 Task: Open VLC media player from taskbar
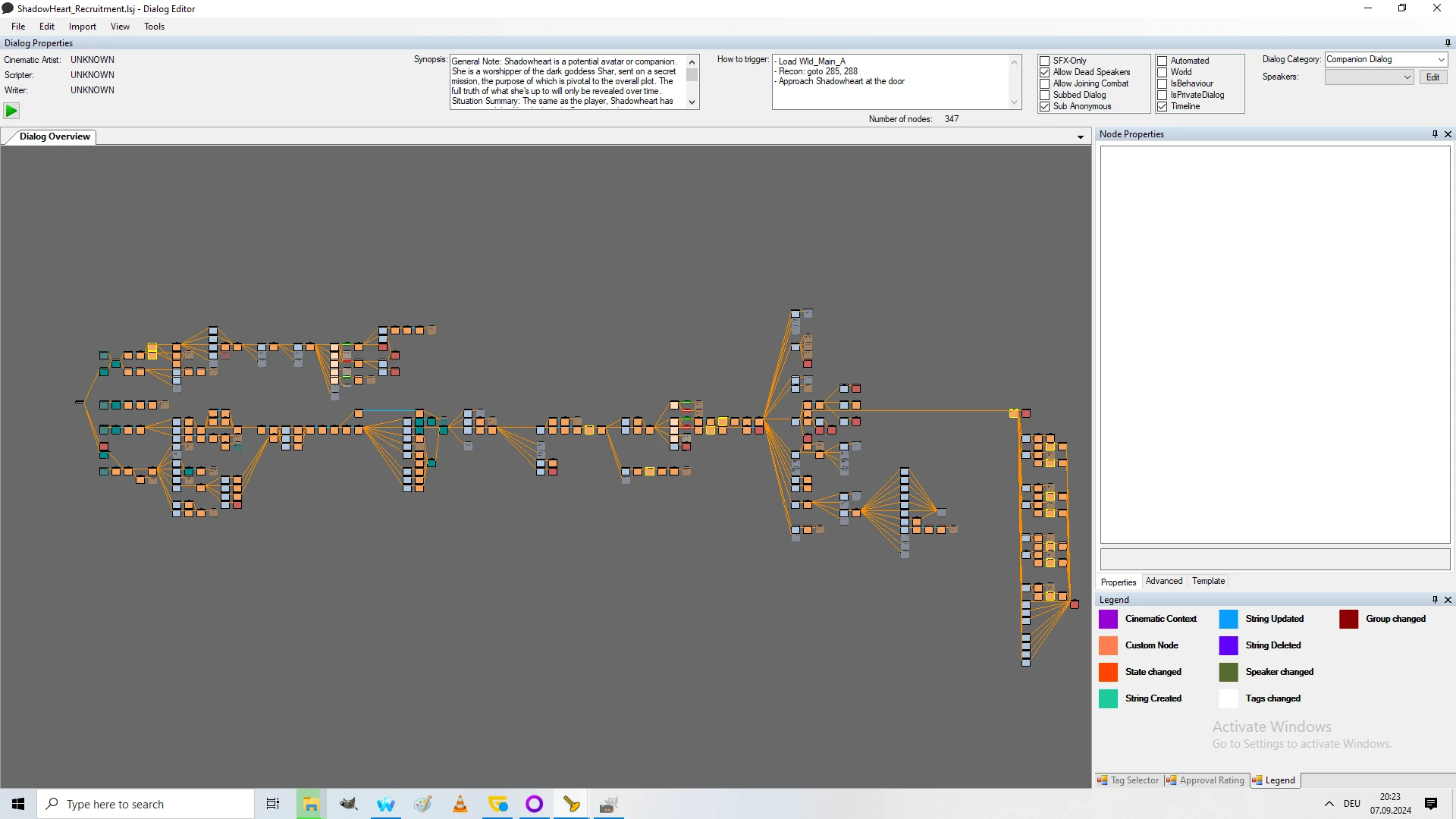pyautogui.click(x=460, y=804)
